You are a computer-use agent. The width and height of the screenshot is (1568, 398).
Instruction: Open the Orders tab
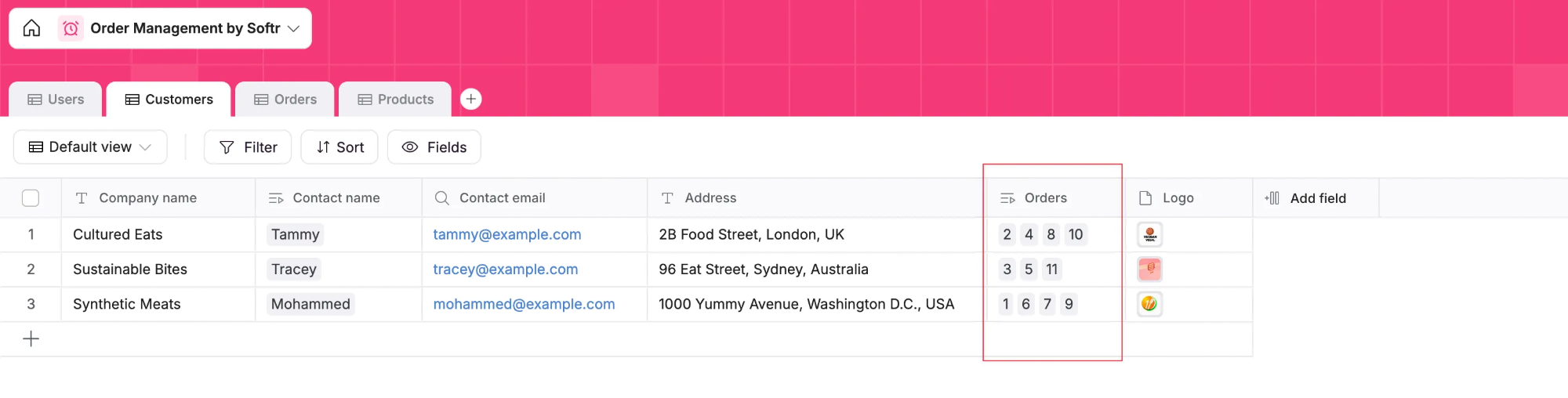pos(285,99)
